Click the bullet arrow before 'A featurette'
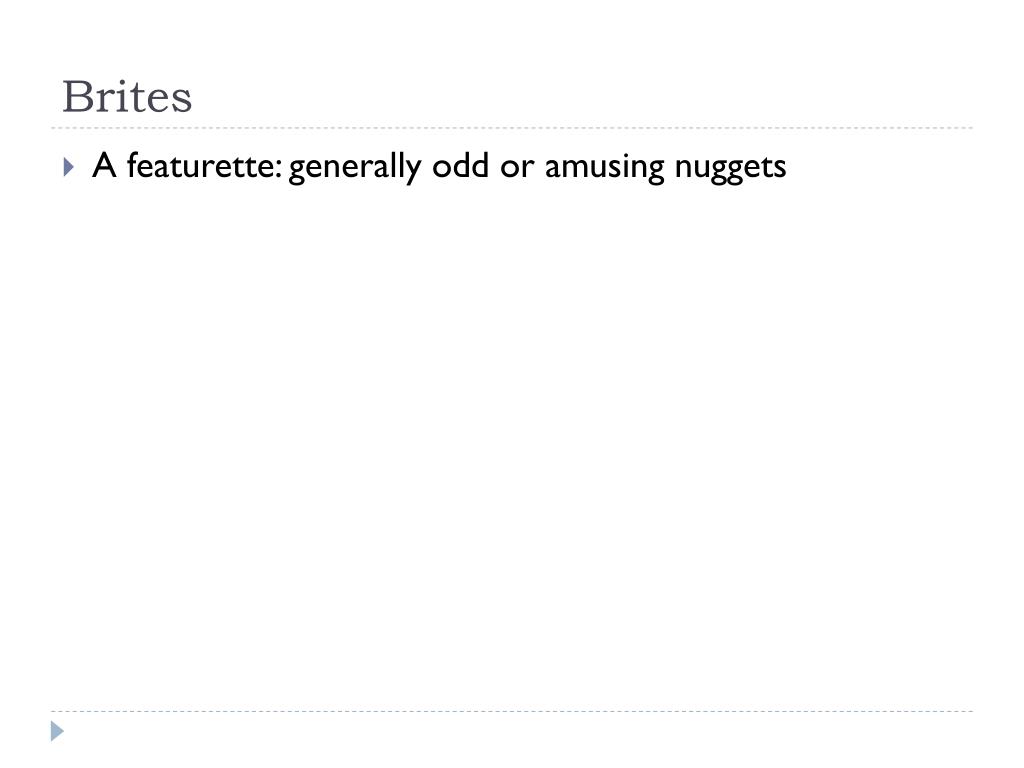 tap(69, 167)
